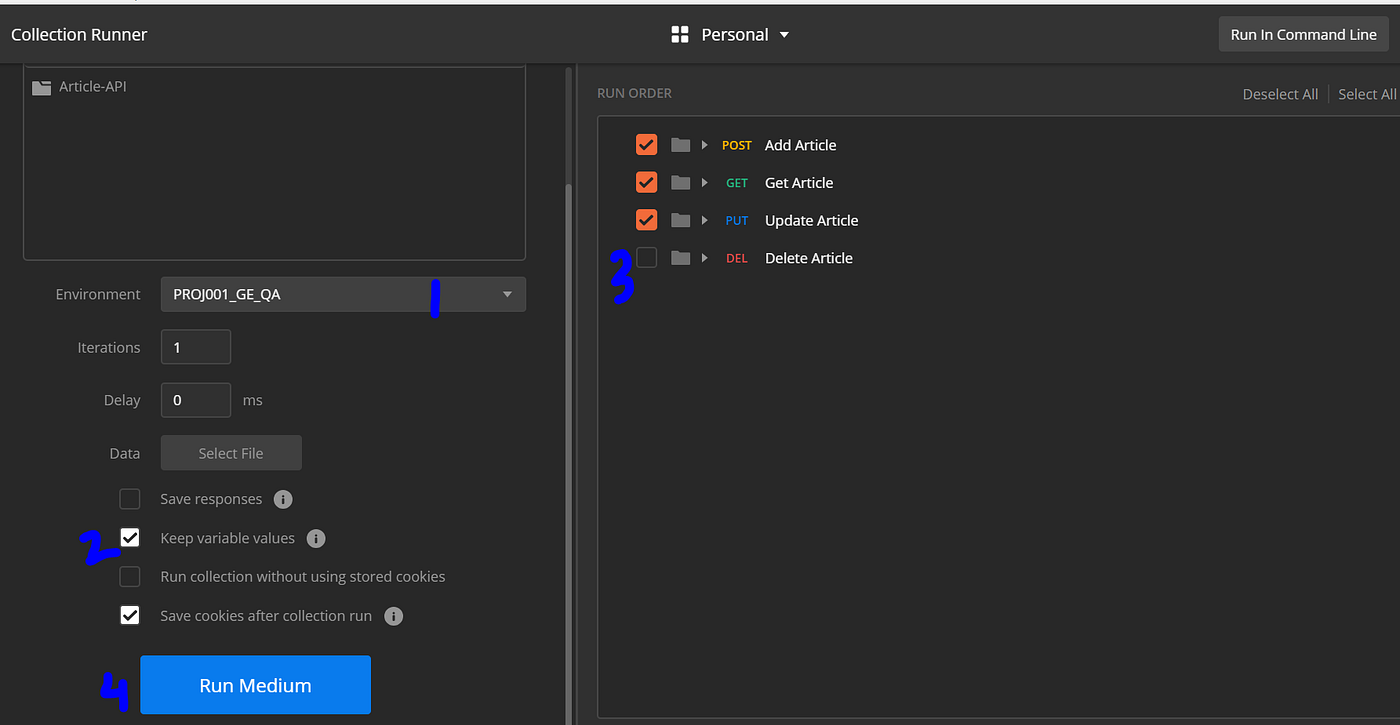This screenshot has width=1400, height=725.
Task: Enable the Delete Article checkbox
Action: pyautogui.click(x=646, y=257)
